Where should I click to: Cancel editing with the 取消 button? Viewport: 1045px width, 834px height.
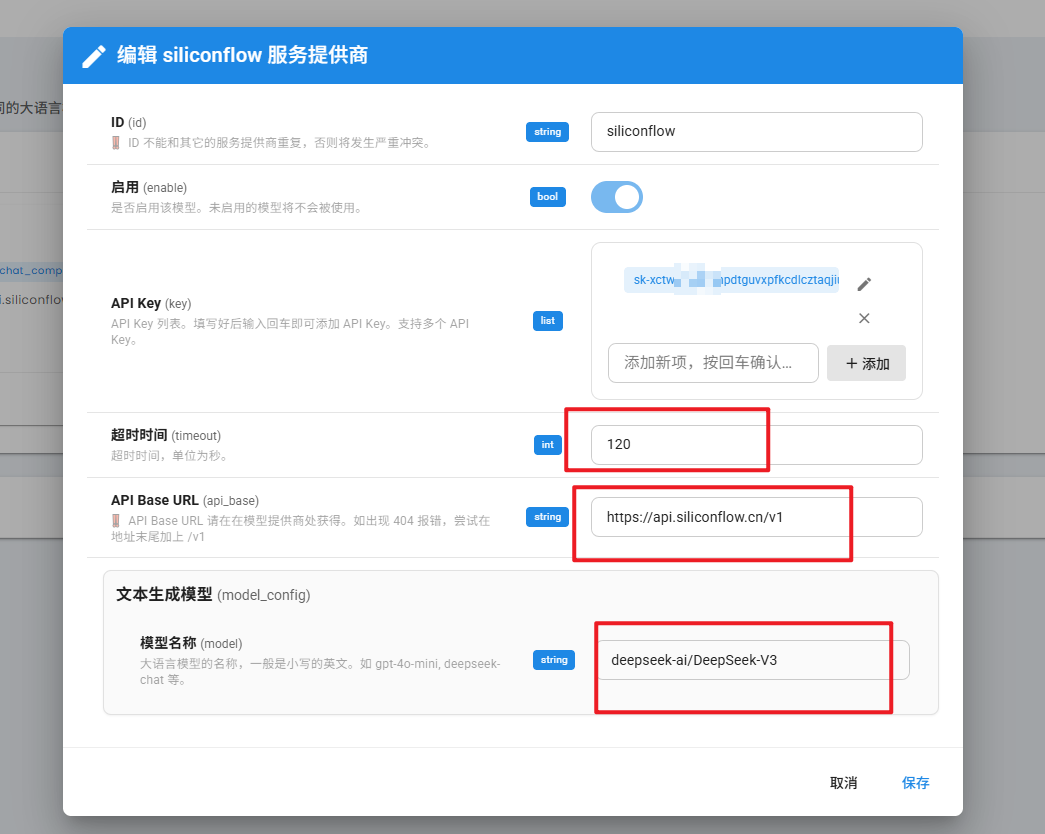pyautogui.click(x=843, y=783)
